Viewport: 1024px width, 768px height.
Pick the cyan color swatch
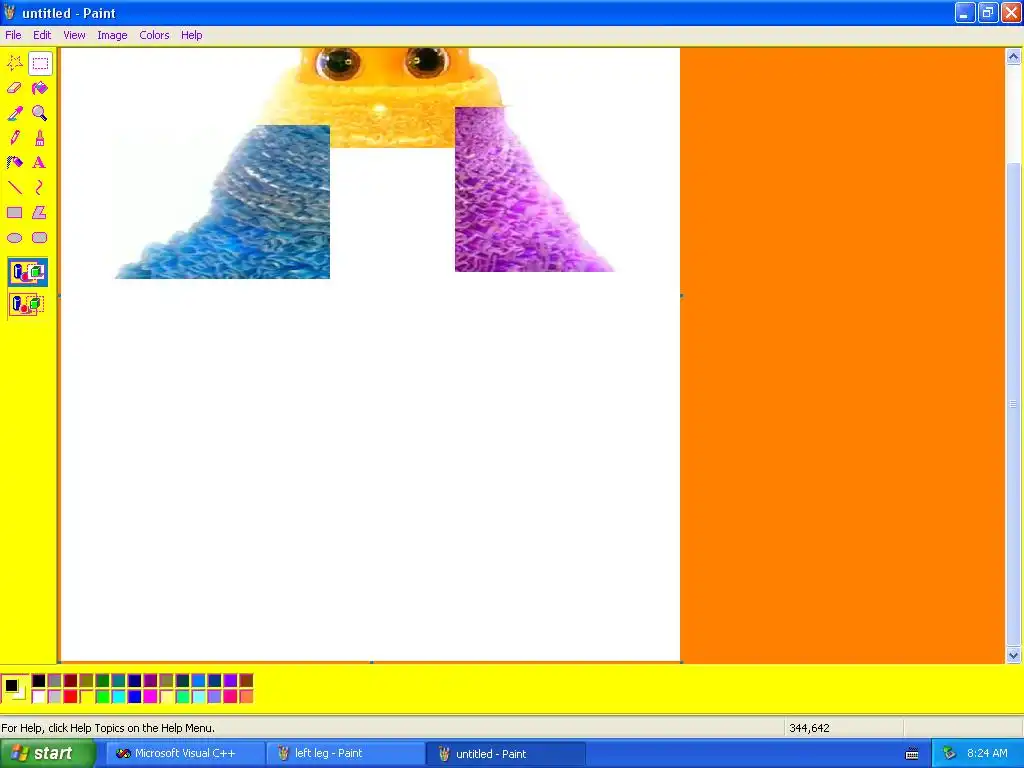click(118, 697)
